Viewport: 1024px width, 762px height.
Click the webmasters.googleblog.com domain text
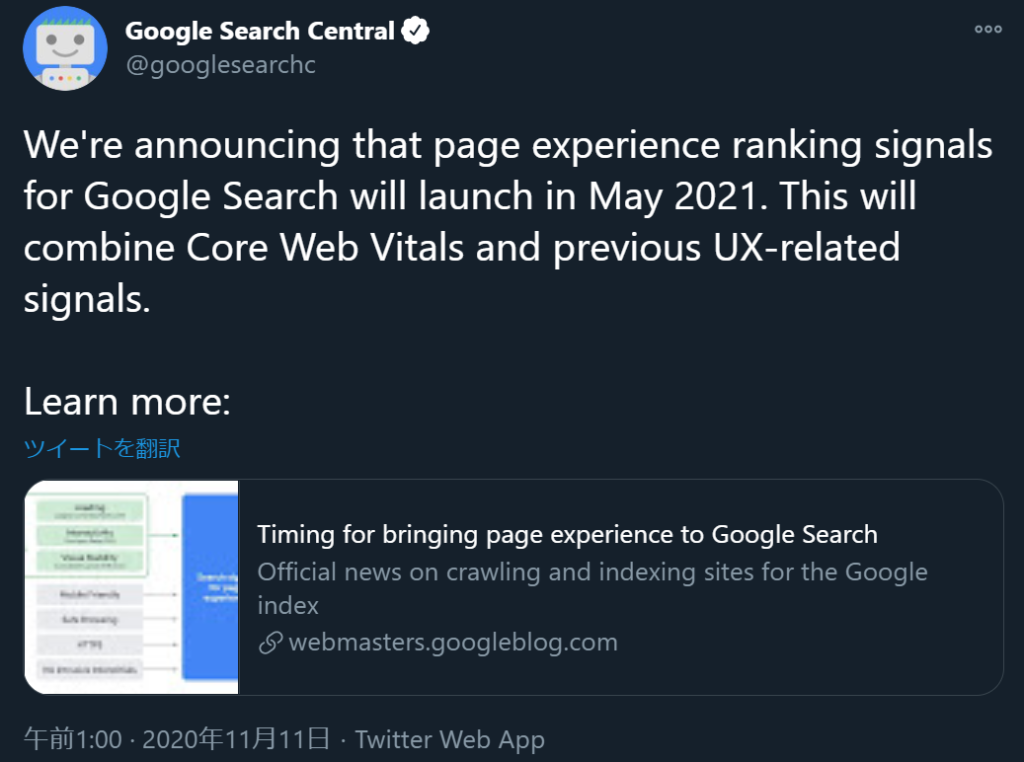(452, 642)
